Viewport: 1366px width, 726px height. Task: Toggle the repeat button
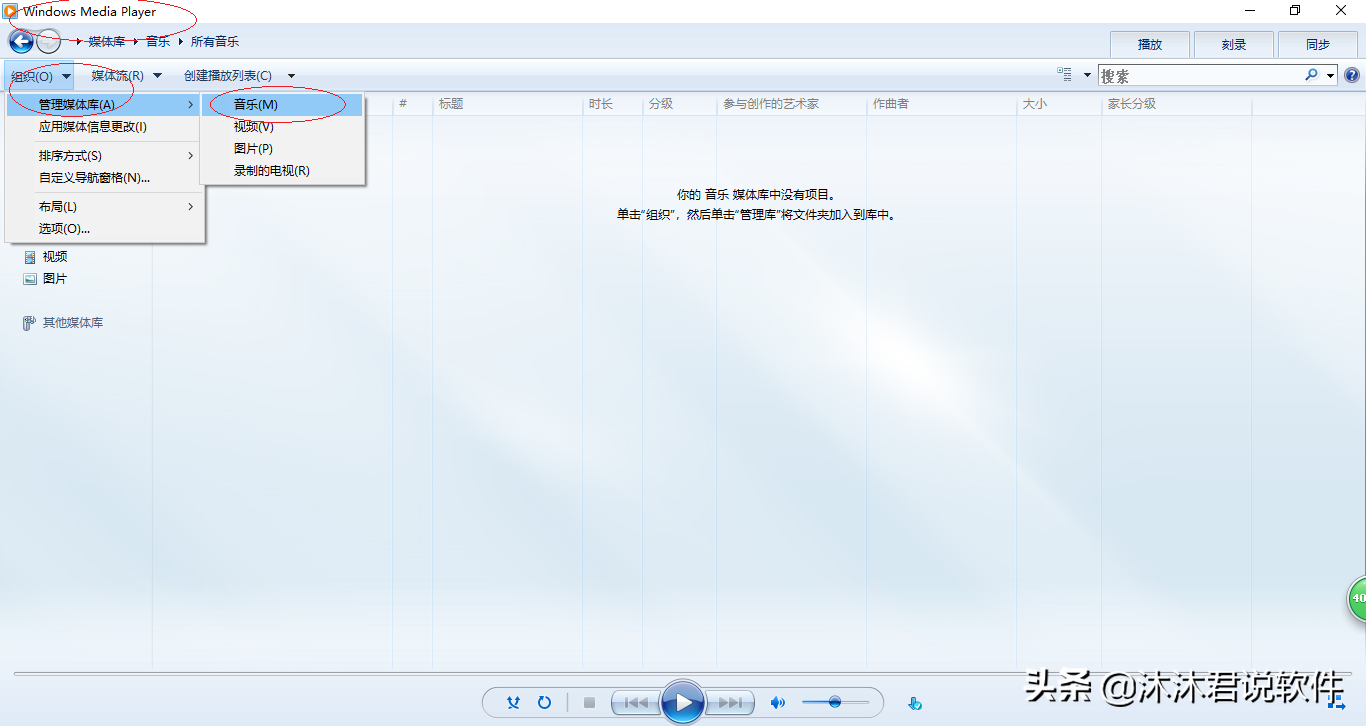545,703
